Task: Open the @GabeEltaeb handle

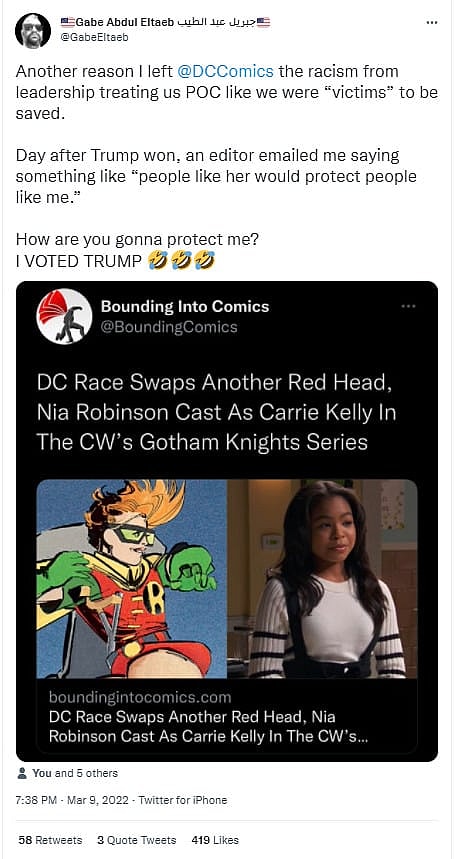Action: [95, 37]
